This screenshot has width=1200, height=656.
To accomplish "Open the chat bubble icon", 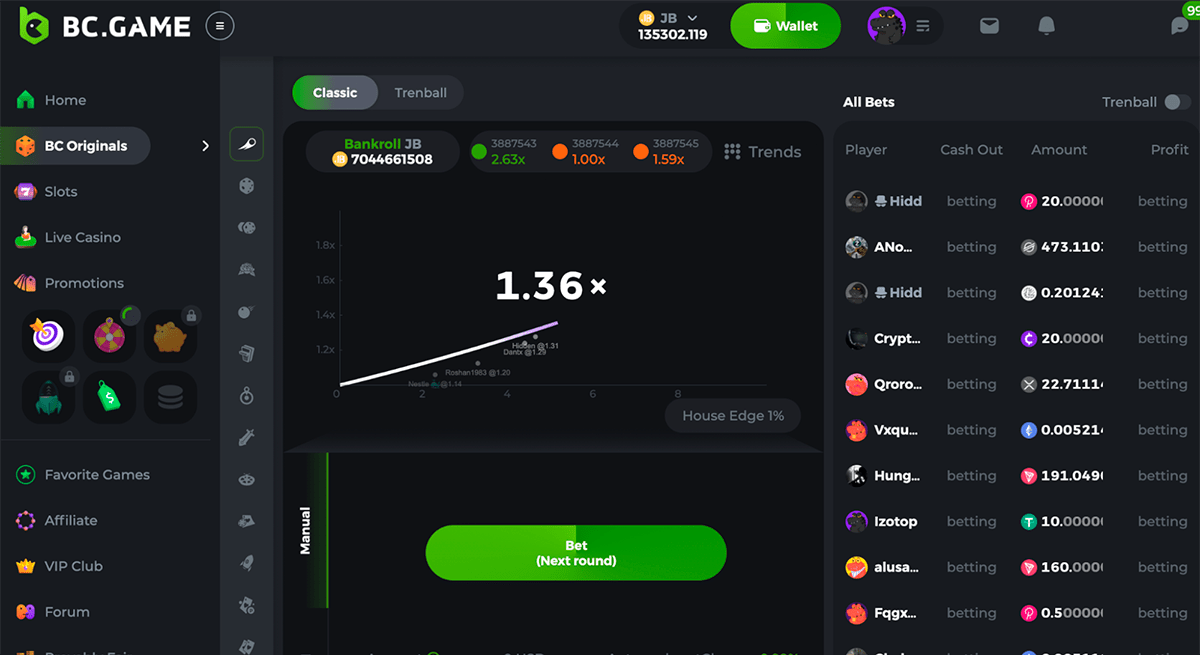I will pyautogui.click(x=1180, y=26).
